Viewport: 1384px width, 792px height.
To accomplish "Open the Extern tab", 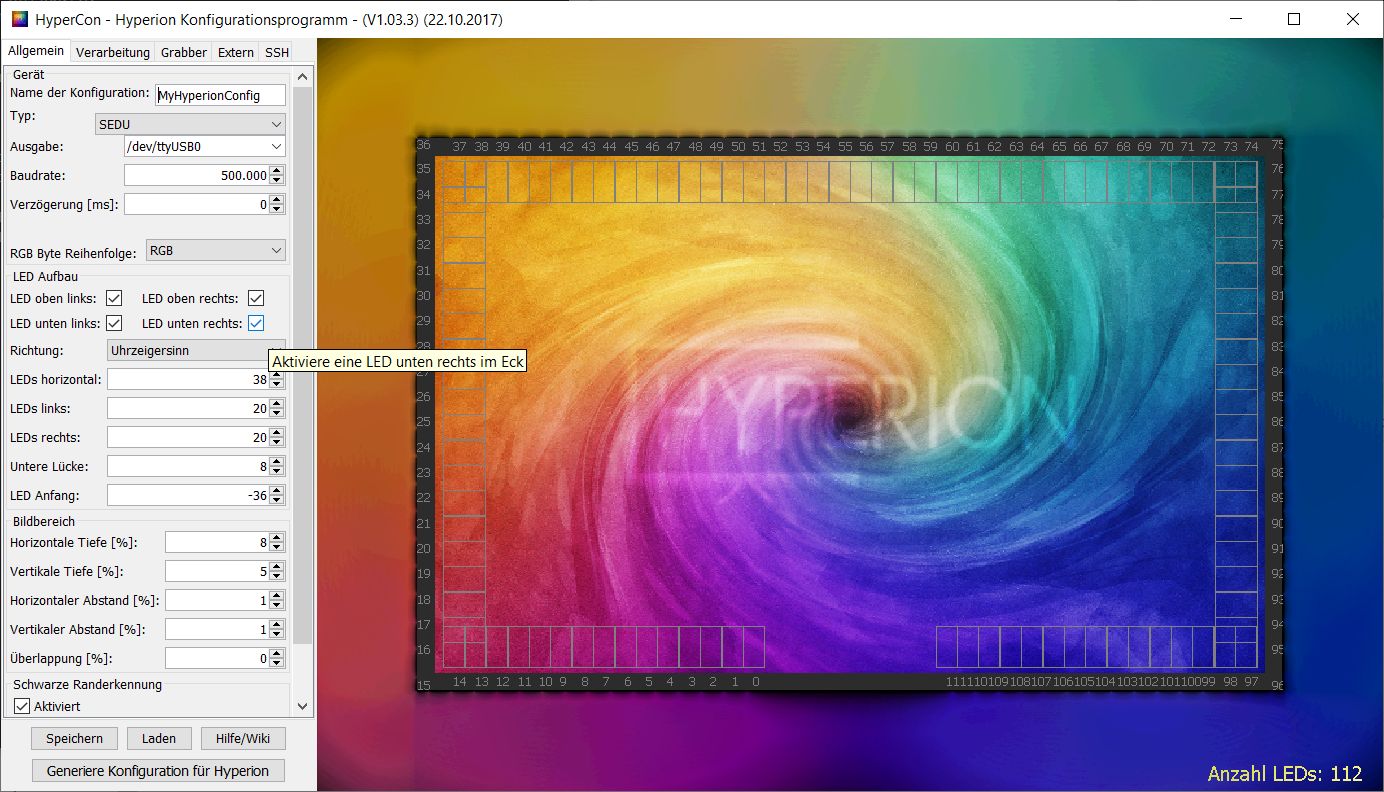I will pos(236,52).
